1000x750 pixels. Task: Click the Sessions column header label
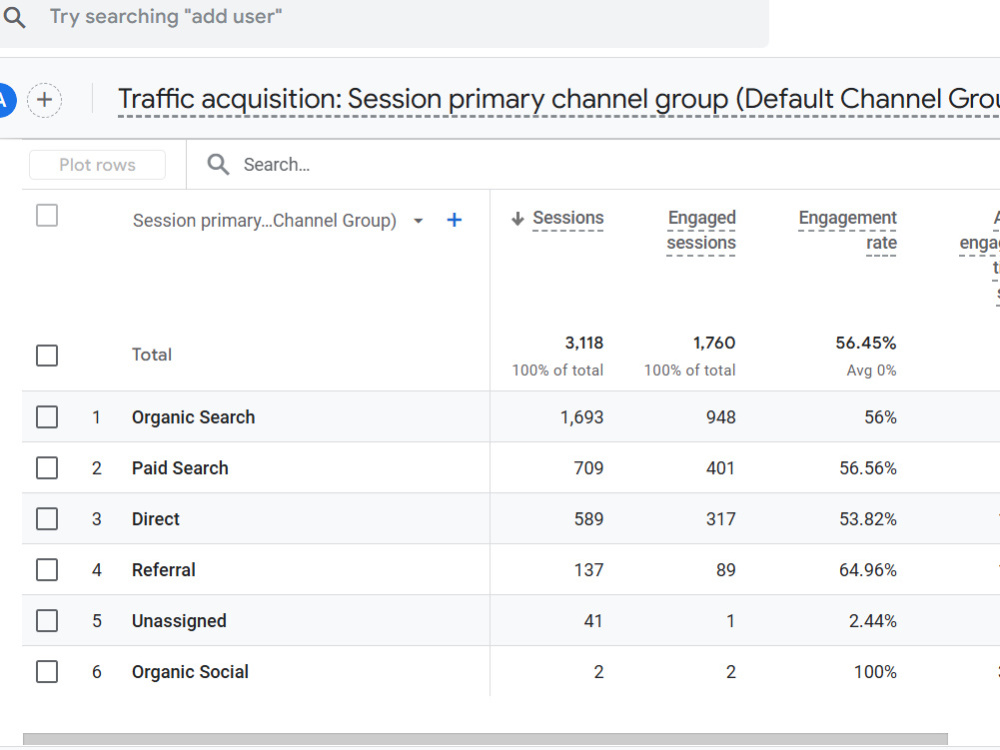pyautogui.click(x=568, y=218)
